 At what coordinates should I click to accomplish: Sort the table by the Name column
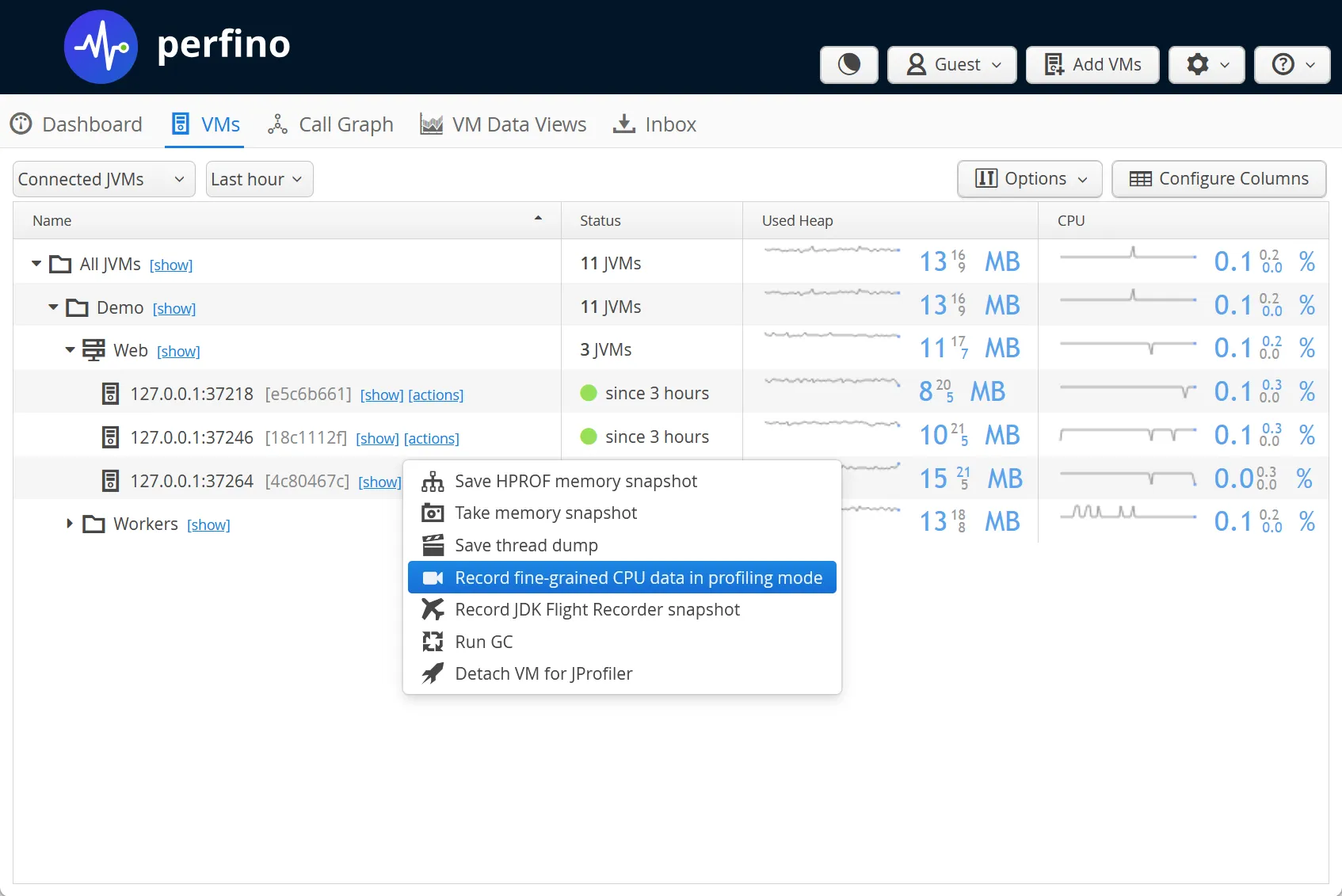tap(51, 220)
